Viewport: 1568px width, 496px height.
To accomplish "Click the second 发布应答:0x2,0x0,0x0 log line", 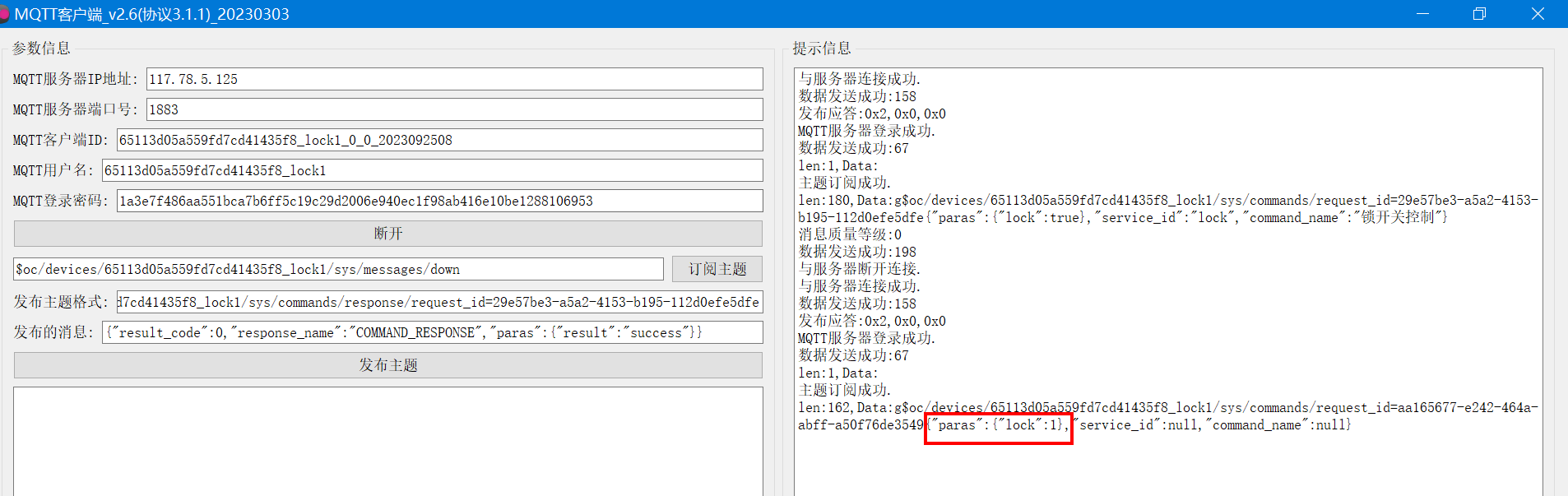I will click(x=872, y=321).
